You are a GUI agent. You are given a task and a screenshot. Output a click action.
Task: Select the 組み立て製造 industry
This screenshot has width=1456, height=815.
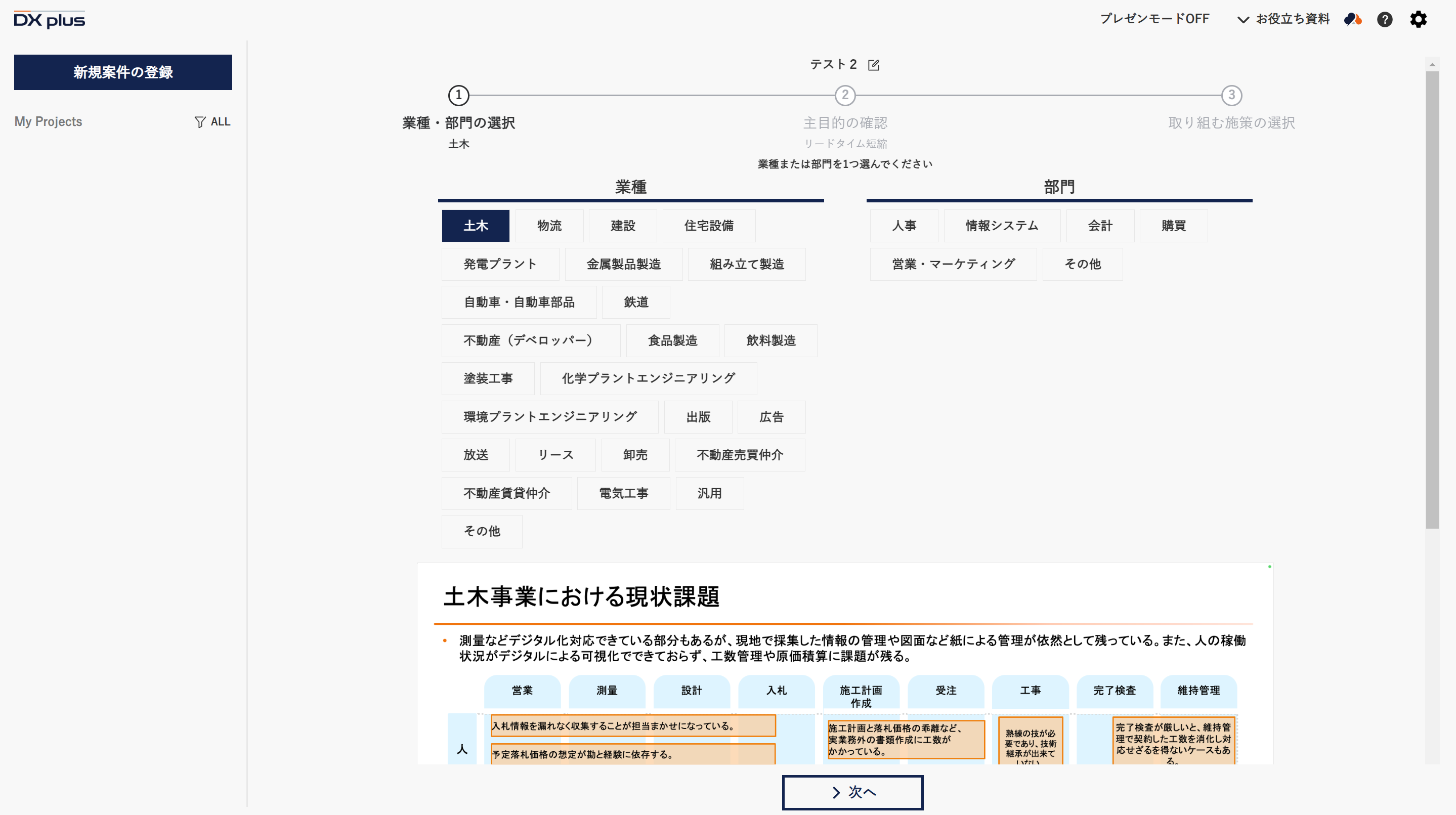pyautogui.click(x=747, y=265)
